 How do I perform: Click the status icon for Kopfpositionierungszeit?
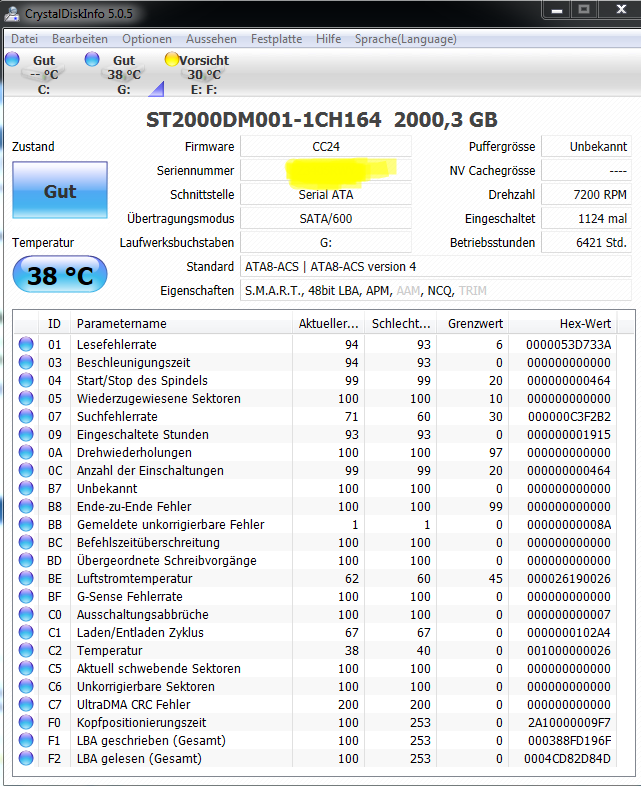[x=26, y=723]
